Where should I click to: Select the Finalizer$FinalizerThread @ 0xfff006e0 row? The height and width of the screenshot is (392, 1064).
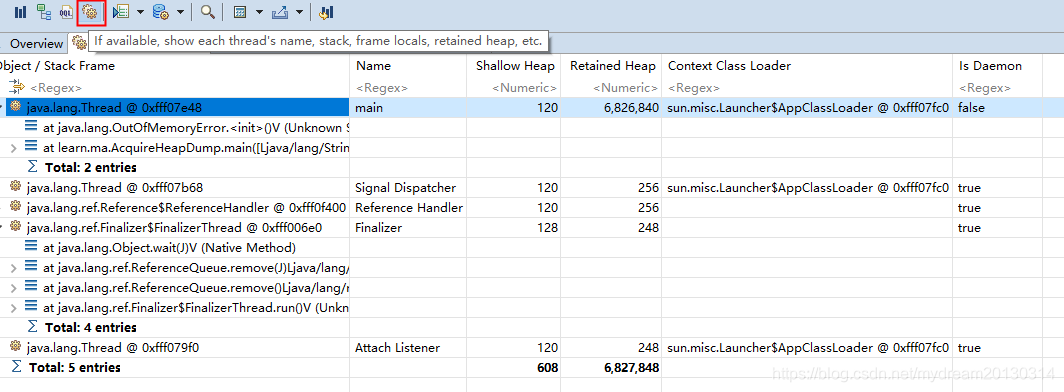coord(521,228)
